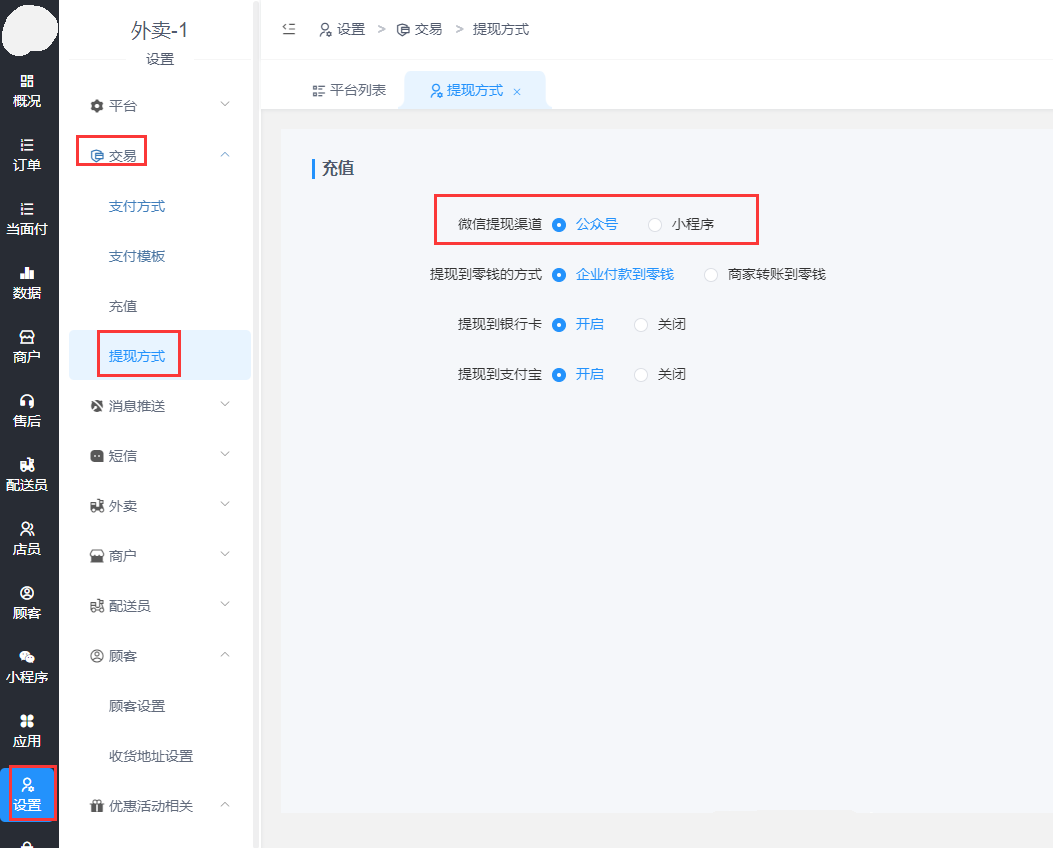
Task: Click the sidebar menu vertical scrollbar
Action: [x=255, y=423]
